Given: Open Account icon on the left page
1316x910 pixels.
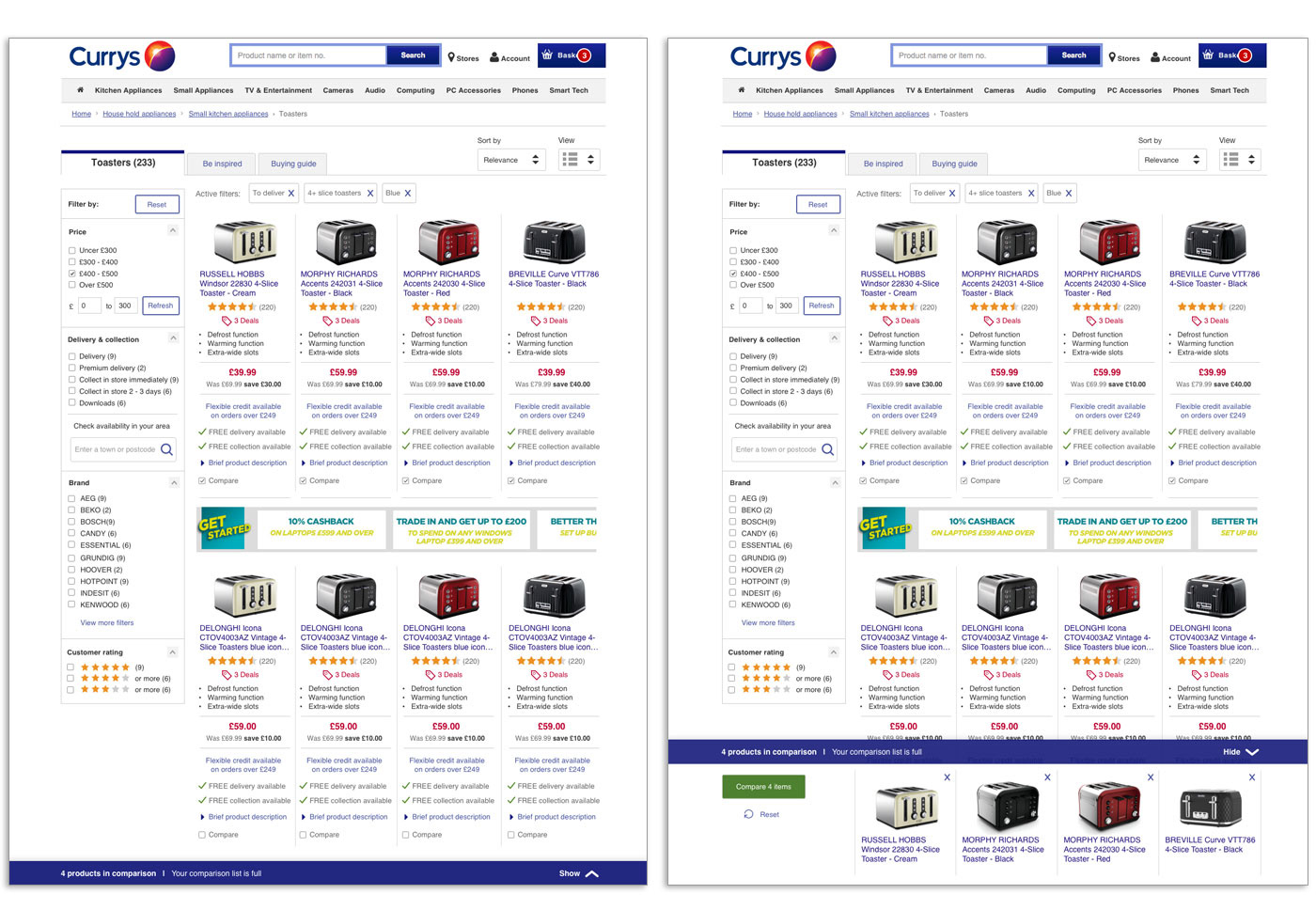Looking at the screenshot, I should pos(494,57).
